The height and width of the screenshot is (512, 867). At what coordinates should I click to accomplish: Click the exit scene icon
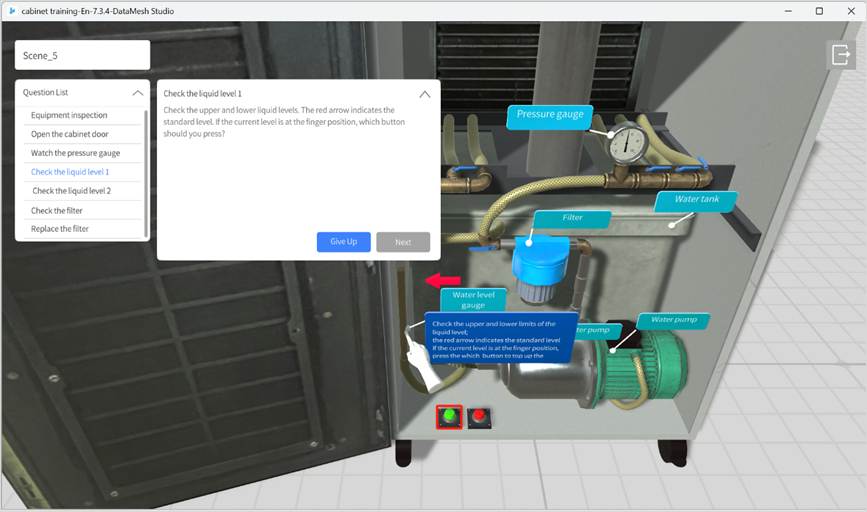pos(839,55)
